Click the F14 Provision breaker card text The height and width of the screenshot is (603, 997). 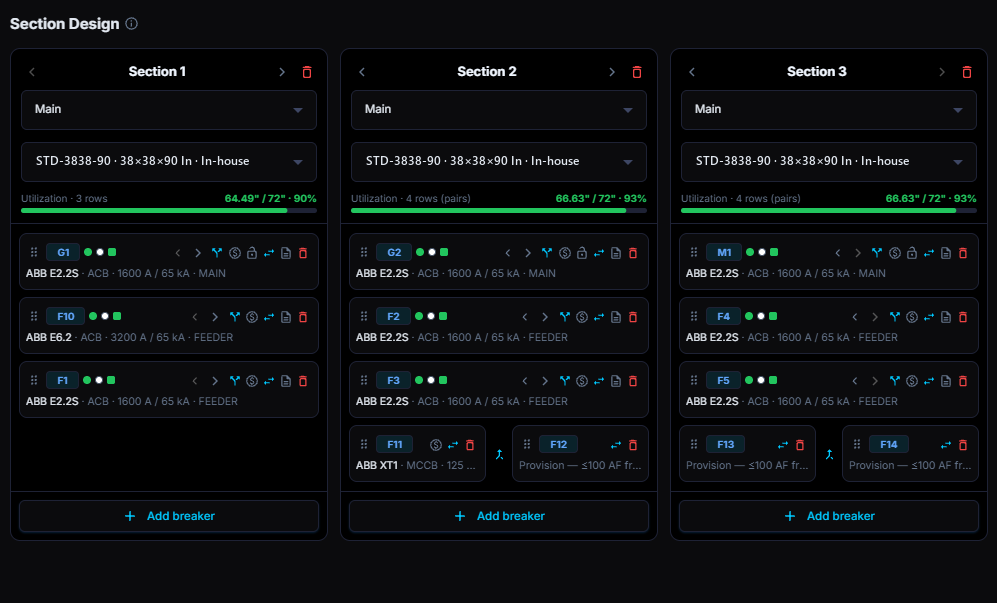tap(910, 466)
